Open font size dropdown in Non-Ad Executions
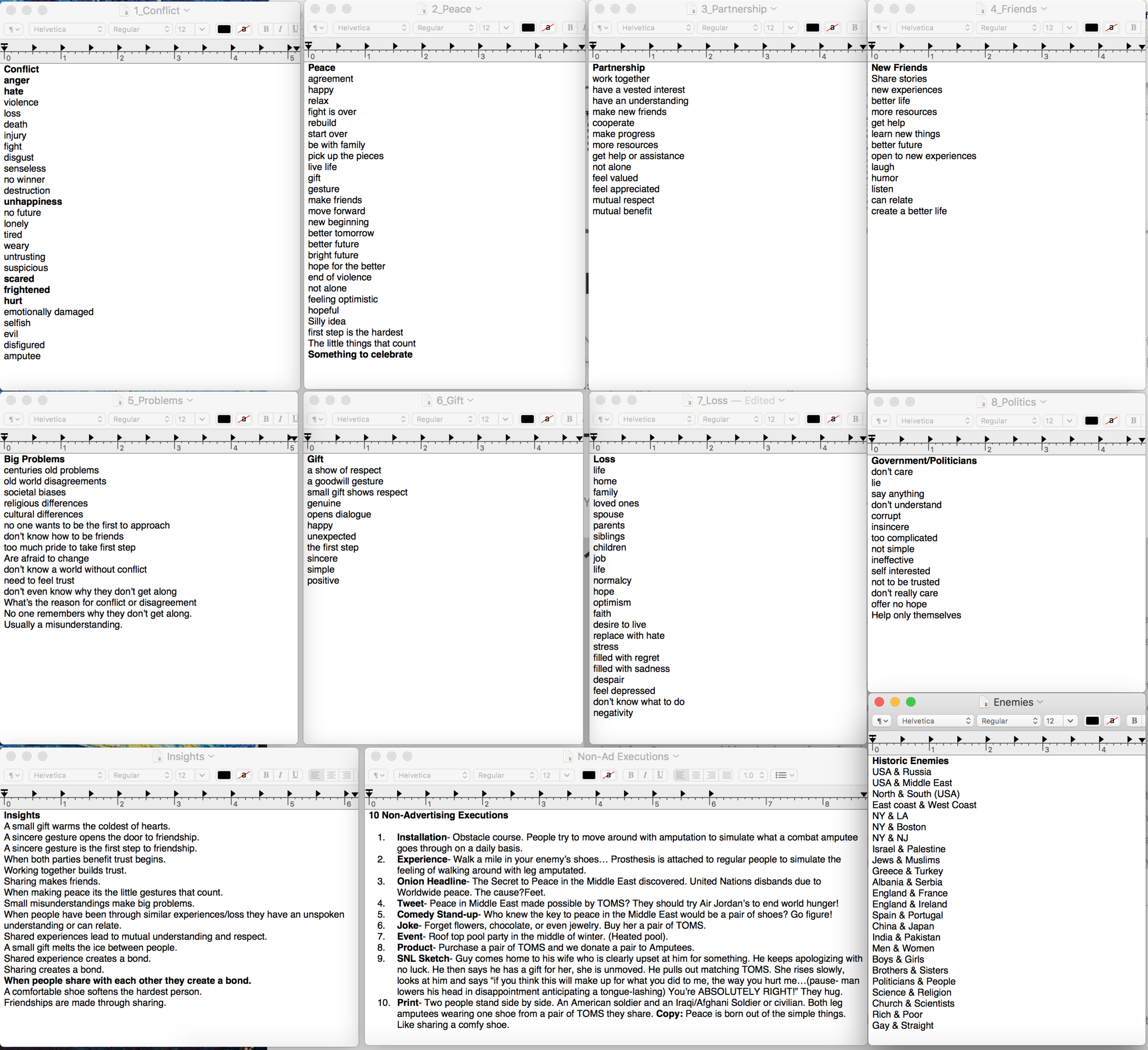Image resolution: width=1148 pixels, height=1050 pixels. click(x=567, y=775)
